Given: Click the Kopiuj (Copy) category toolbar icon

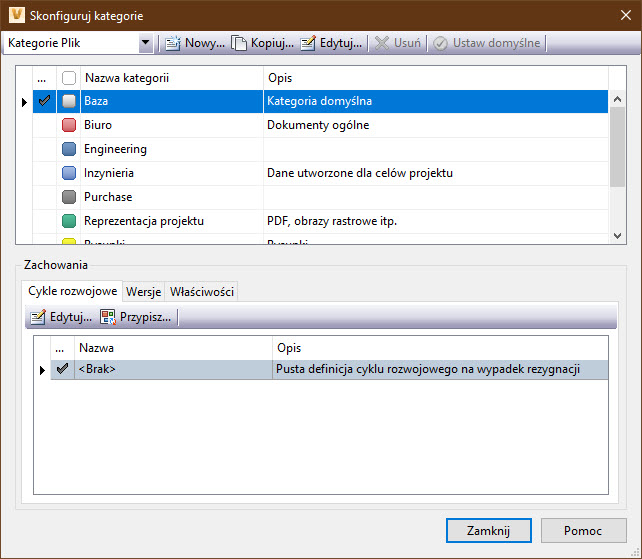Looking at the screenshot, I should click(239, 44).
